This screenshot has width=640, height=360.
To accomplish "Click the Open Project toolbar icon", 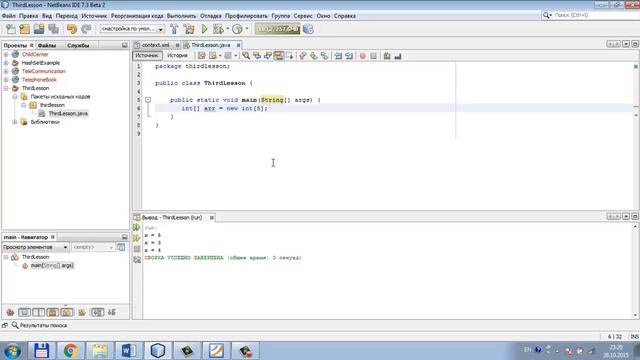I will 39,29.
